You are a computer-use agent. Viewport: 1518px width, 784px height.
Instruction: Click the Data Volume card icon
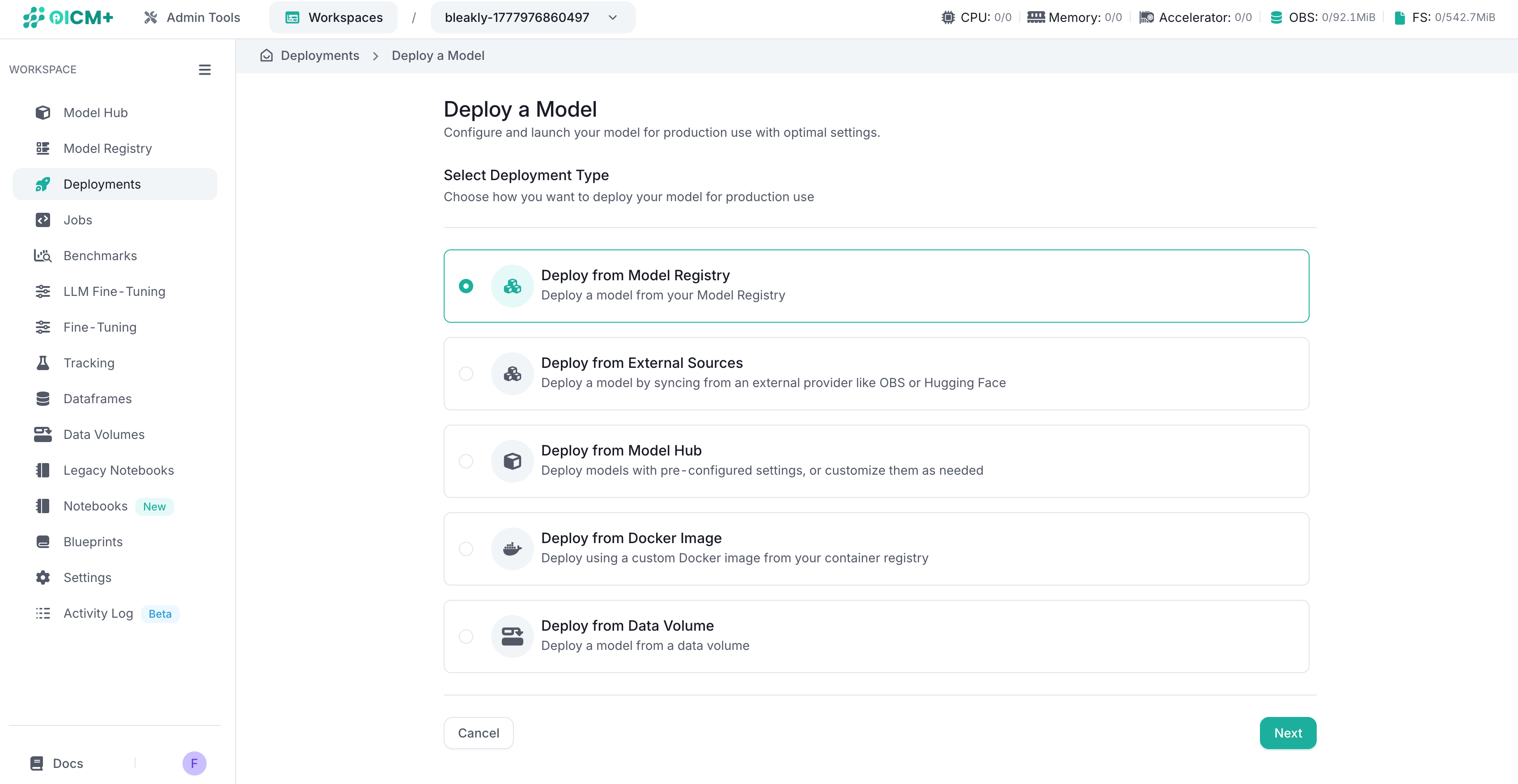pyautogui.click(x=512, y=636)
